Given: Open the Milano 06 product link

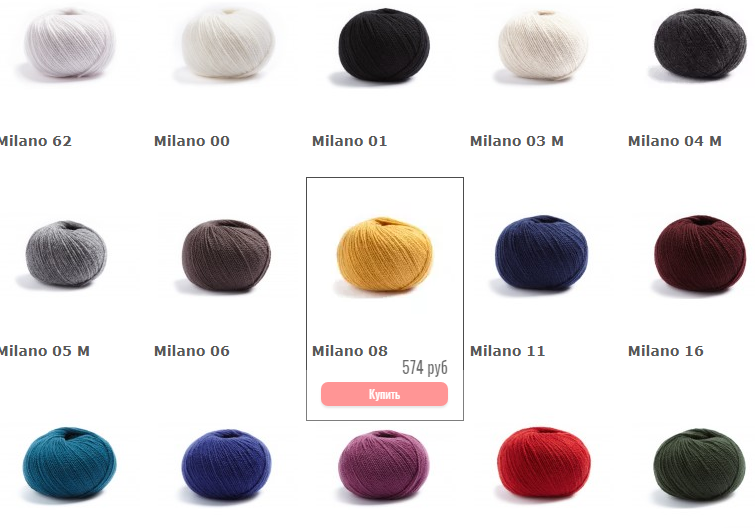Looking at the screenshot, I should [192, 351].
